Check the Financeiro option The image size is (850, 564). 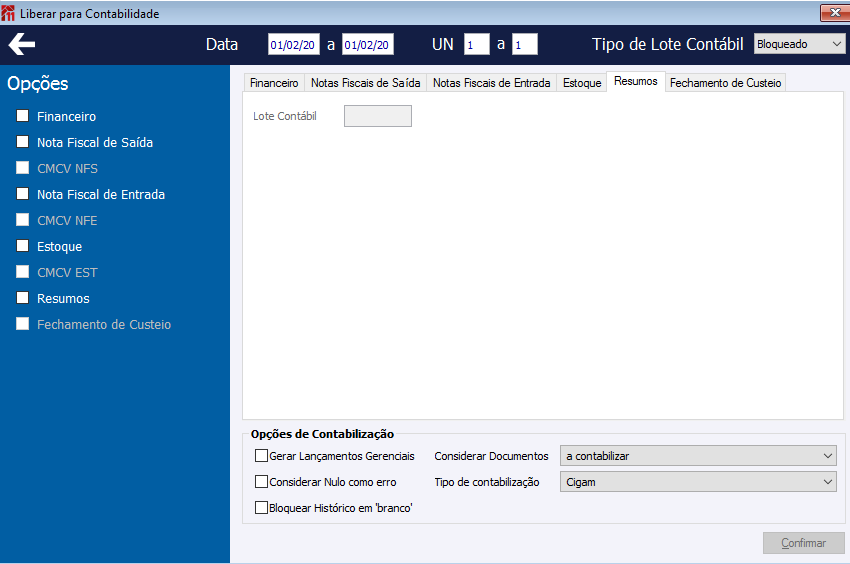[x=22, y=116]
